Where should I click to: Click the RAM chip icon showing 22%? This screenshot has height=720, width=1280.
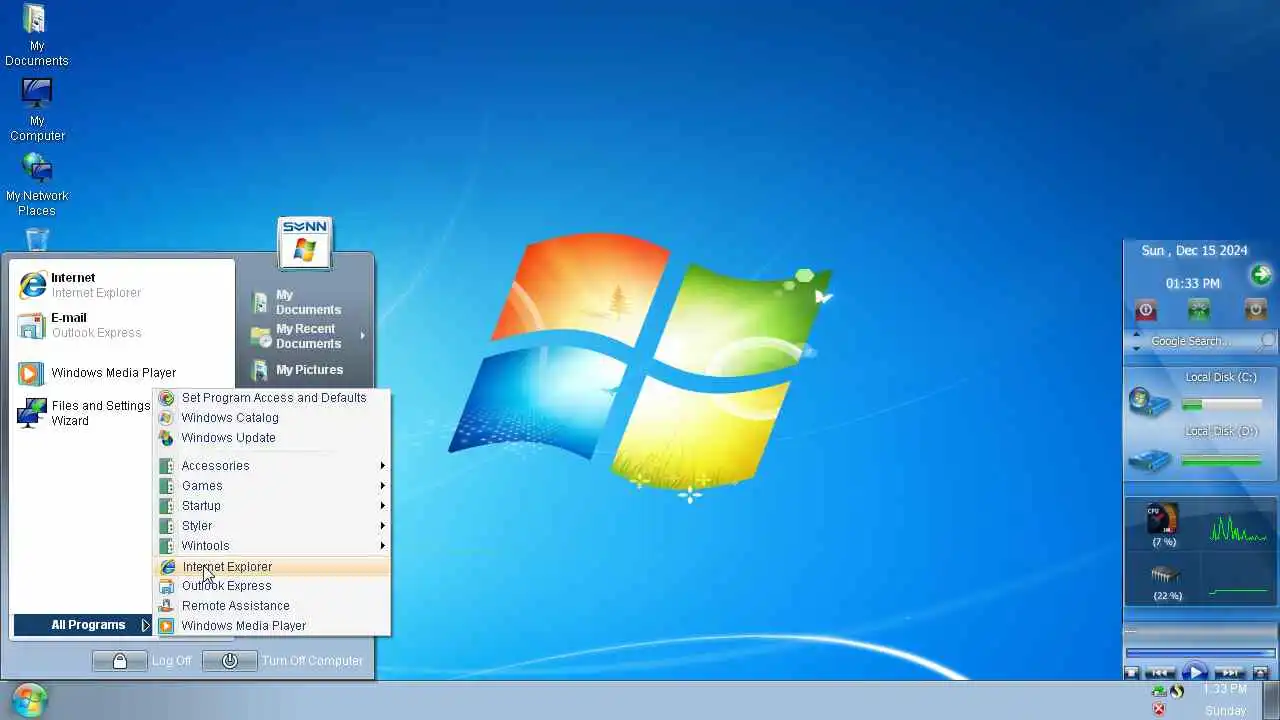[1166, 575]
